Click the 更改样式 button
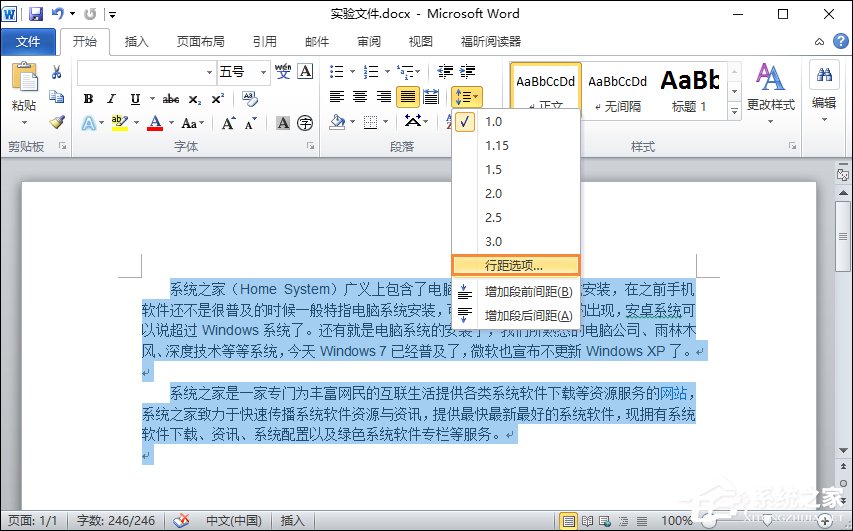Screen dimensions: 853x531 (x=770, y=88)
